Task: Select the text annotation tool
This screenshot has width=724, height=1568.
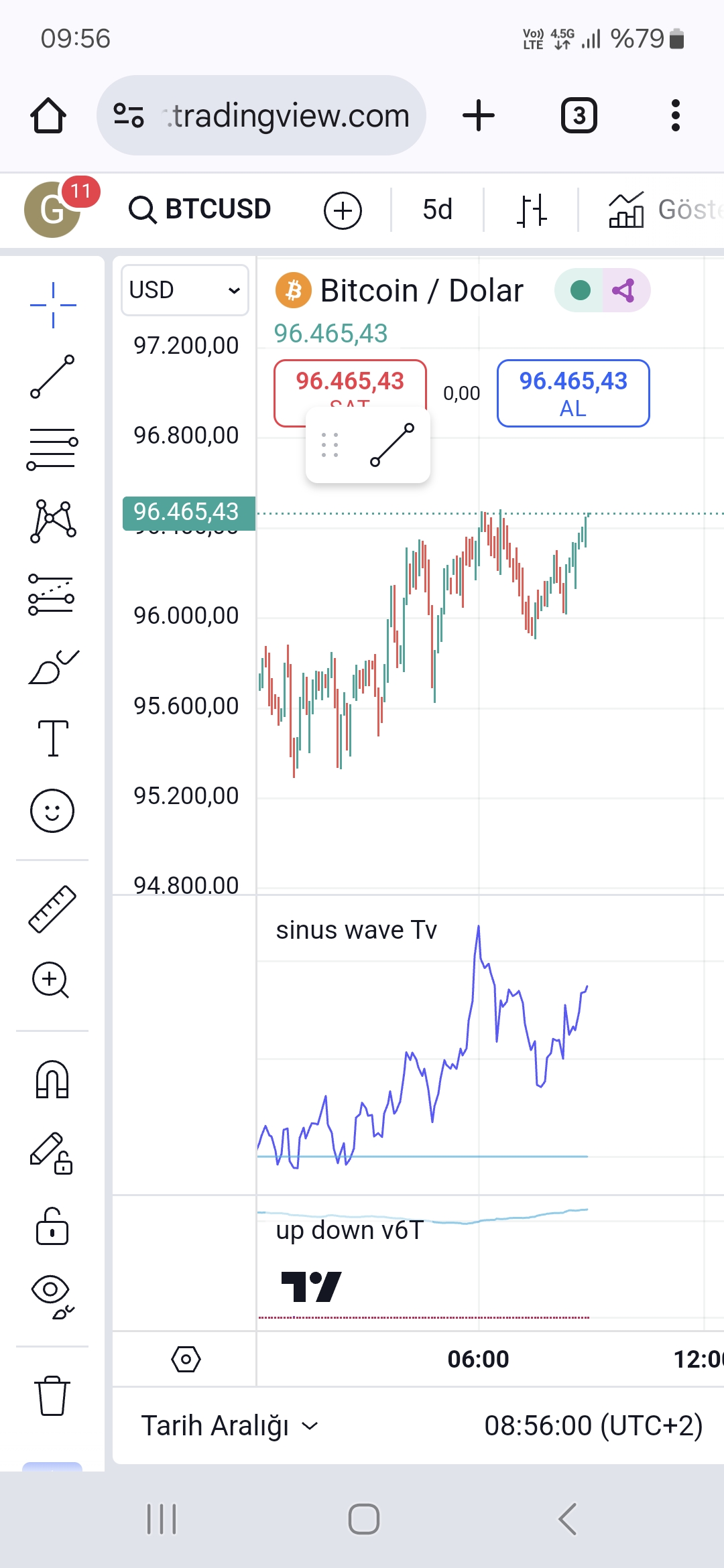Action: coord(52,738)
